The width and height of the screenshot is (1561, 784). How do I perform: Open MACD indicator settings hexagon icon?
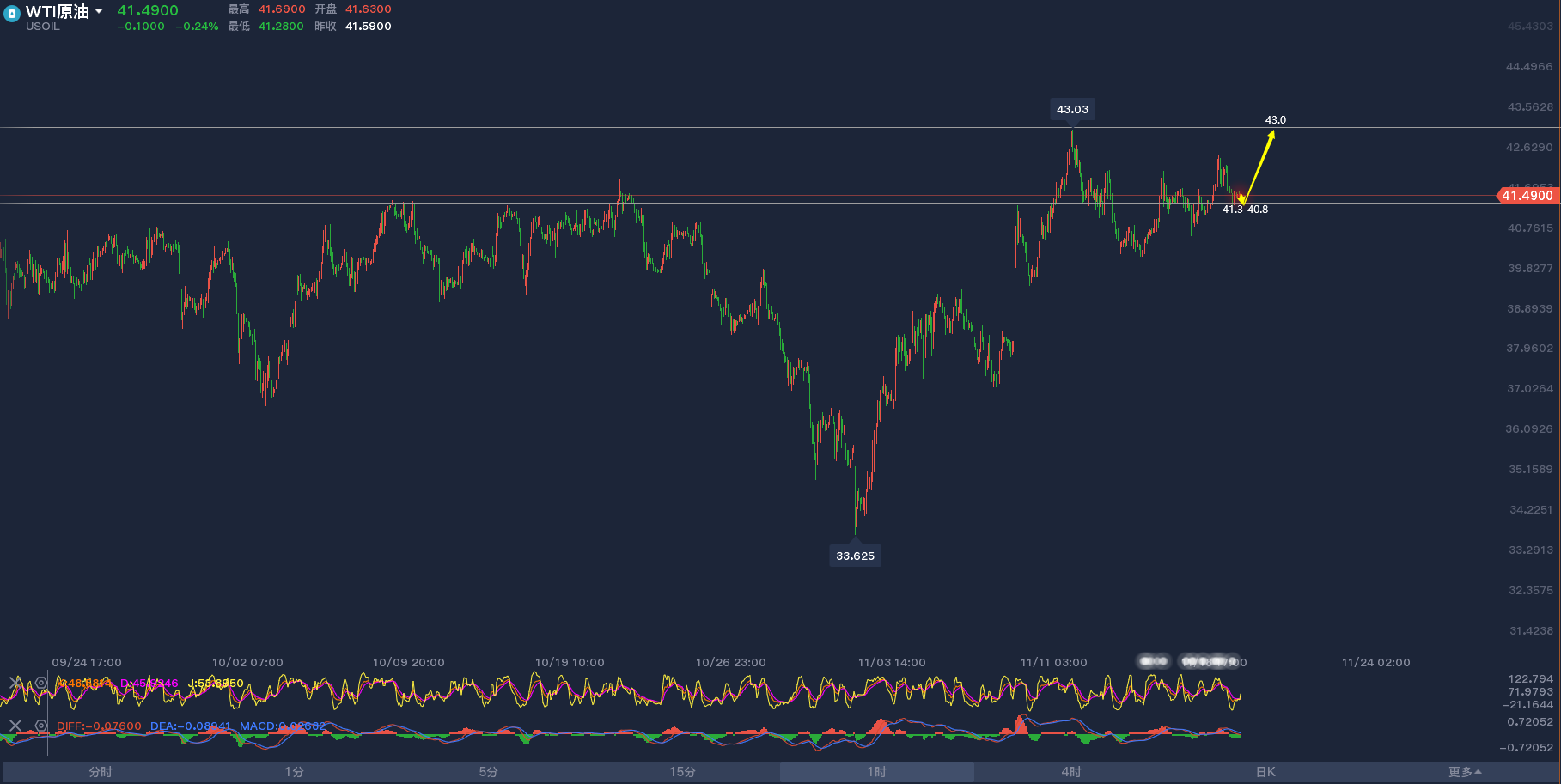click(40, 726)
